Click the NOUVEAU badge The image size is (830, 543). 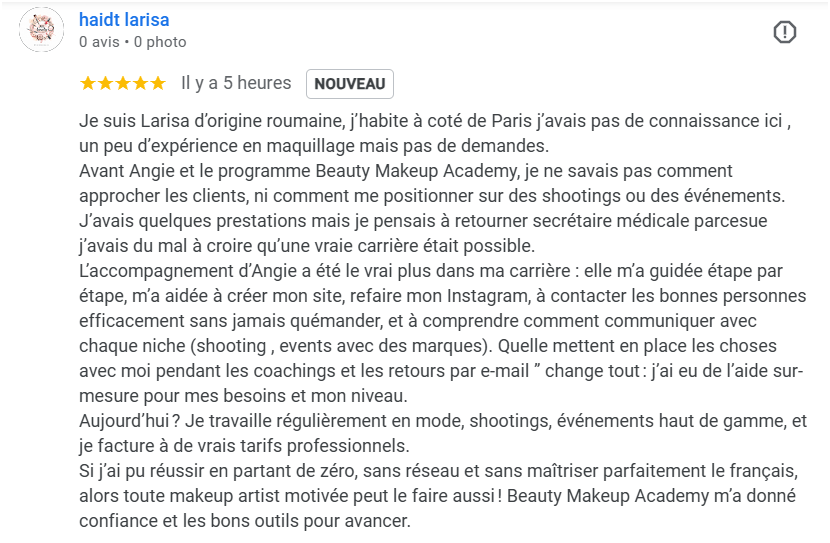click(349, 84)
